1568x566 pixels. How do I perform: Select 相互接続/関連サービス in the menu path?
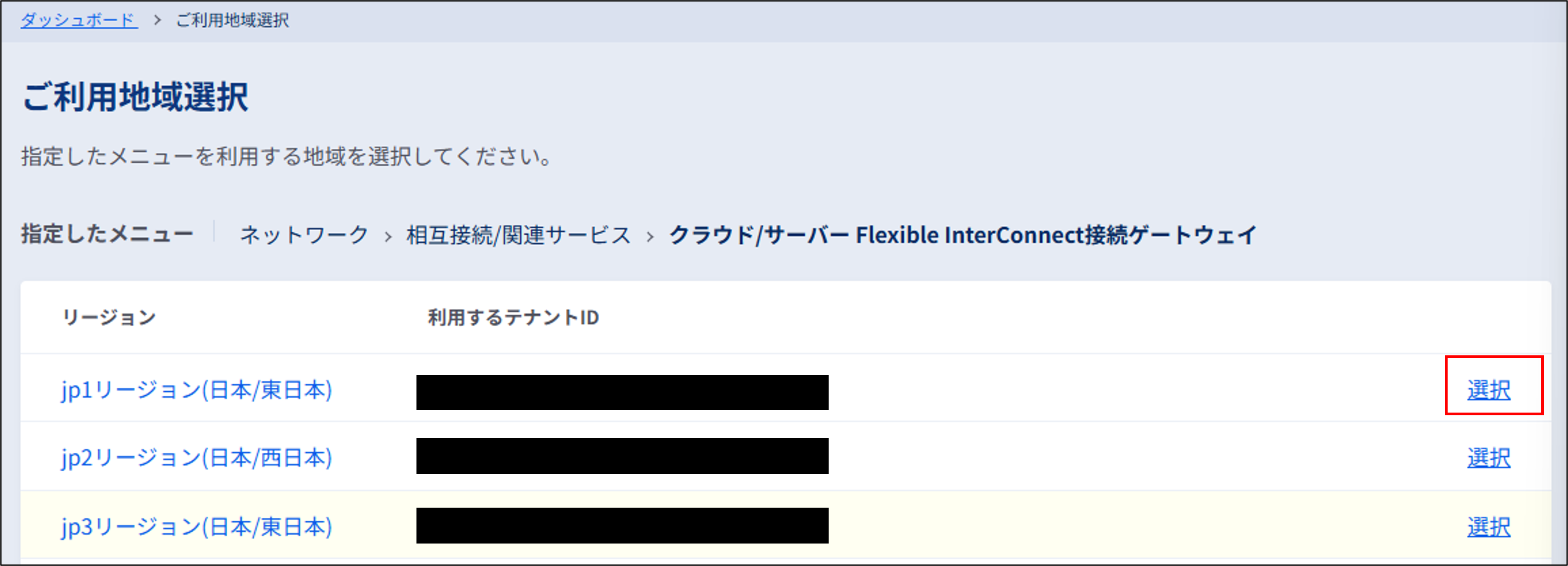tap(519, 235)
